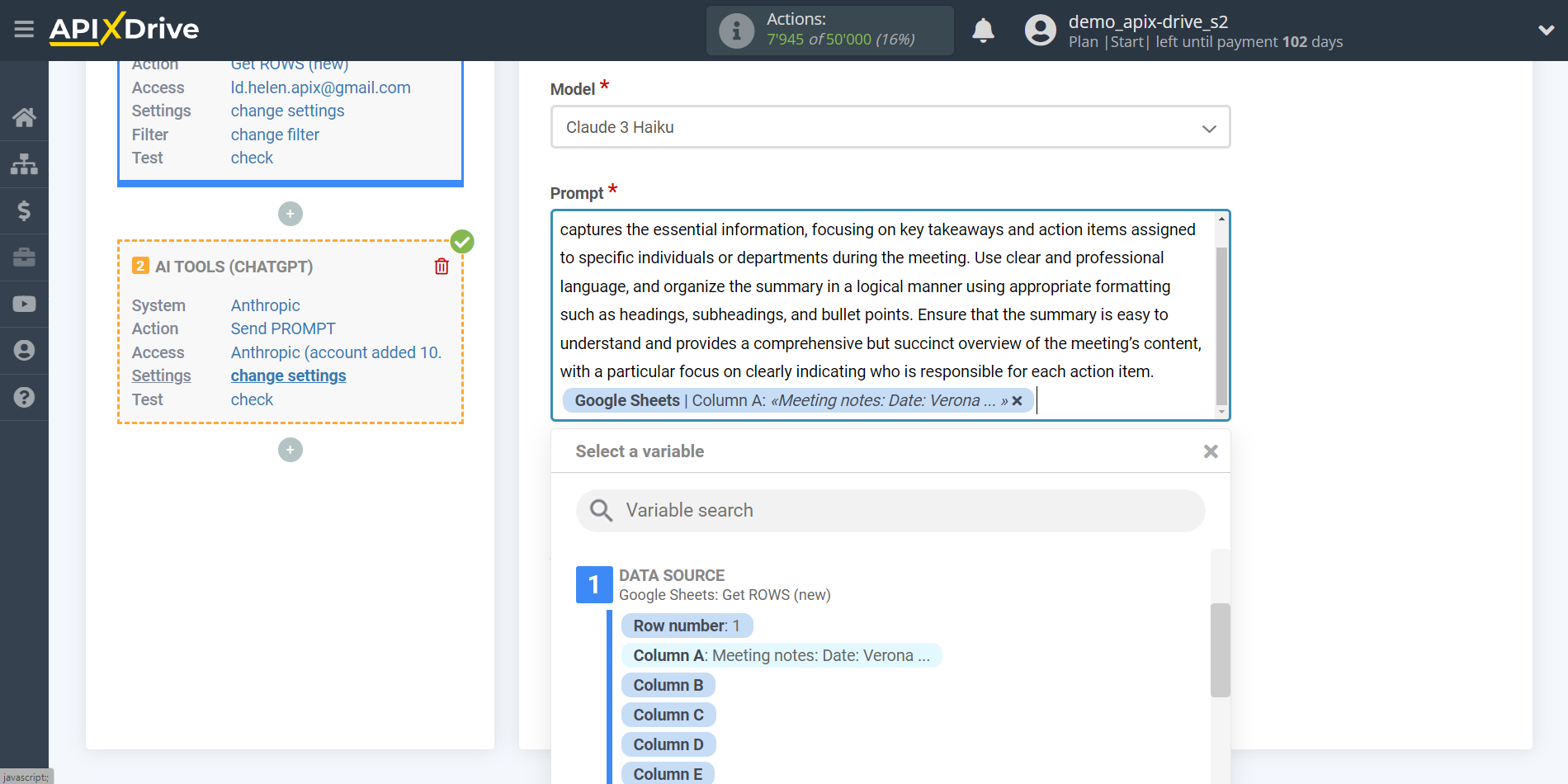The height and width of the screenshot is (784, 1568).
Task: Add step below AI Tools block
Action: pyautogui.click(x=290, y=450)
